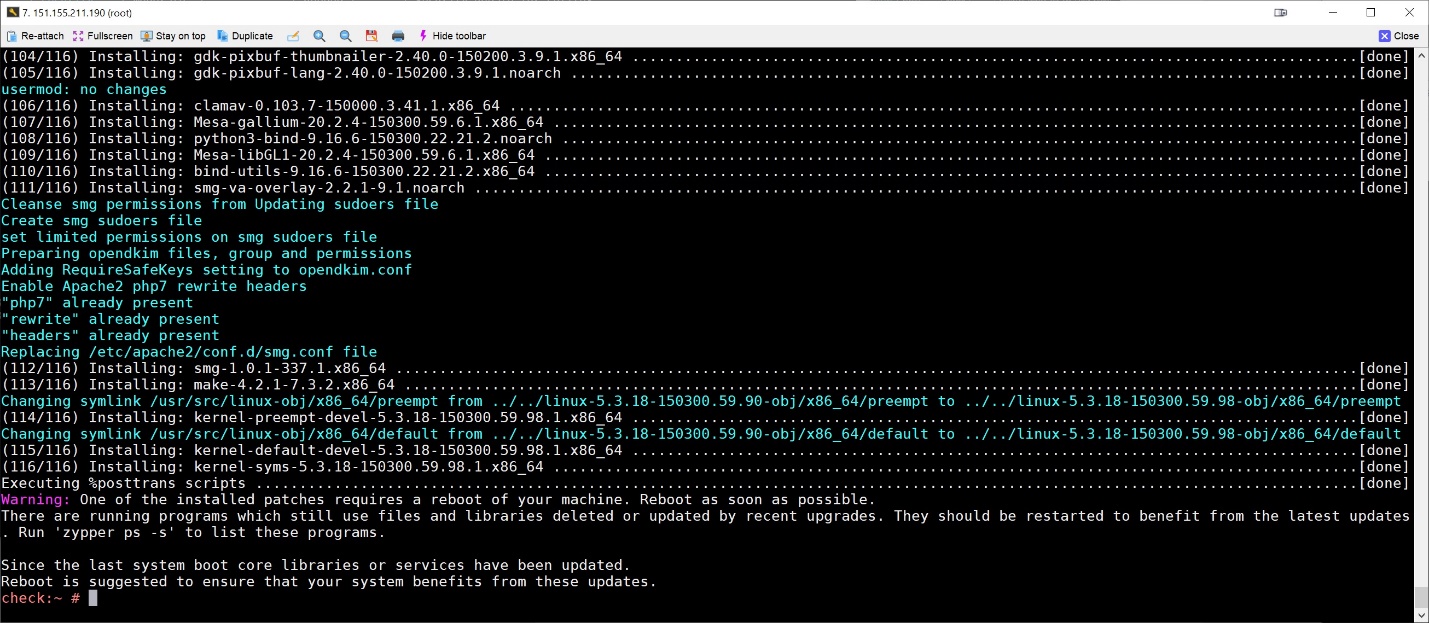Click the first magnifier zoom icon
The height and width of the screenshot is (623, 1429).
click(319, 35)
